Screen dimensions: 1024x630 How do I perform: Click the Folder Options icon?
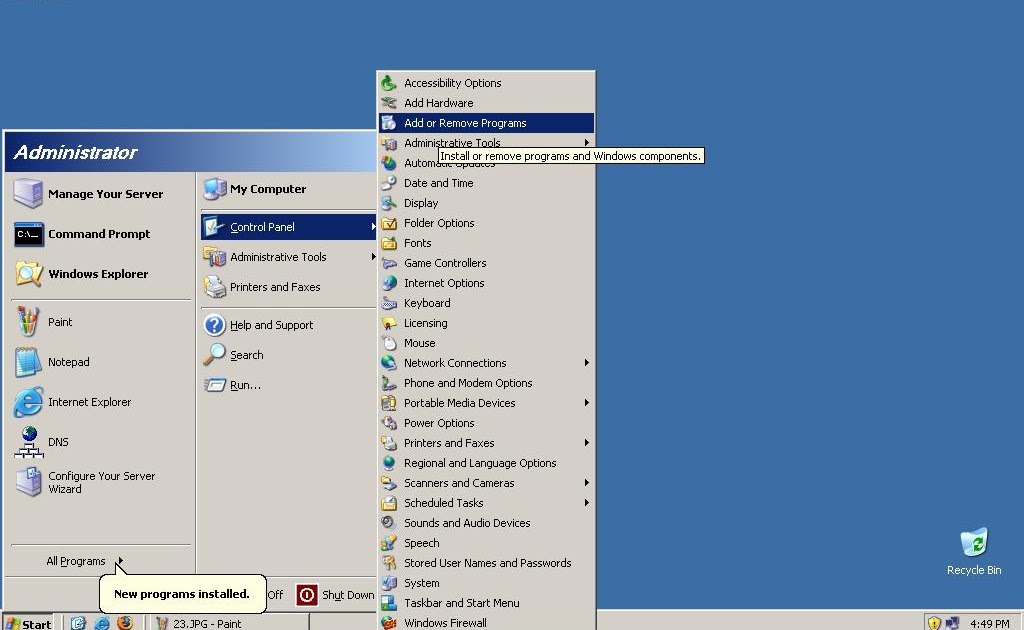[389, 223]
